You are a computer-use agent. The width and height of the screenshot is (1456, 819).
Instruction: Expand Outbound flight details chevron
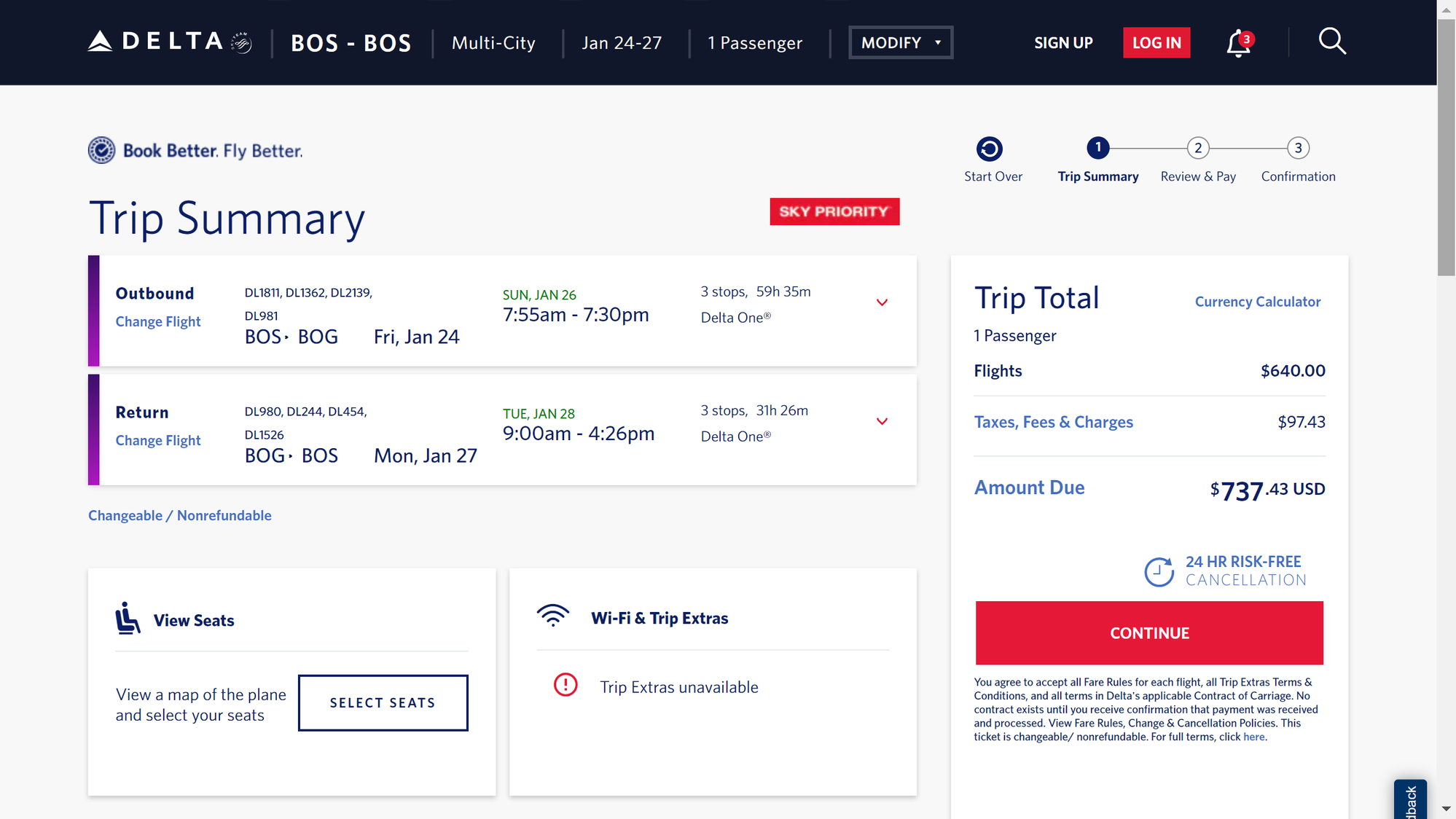coord(882,302)
